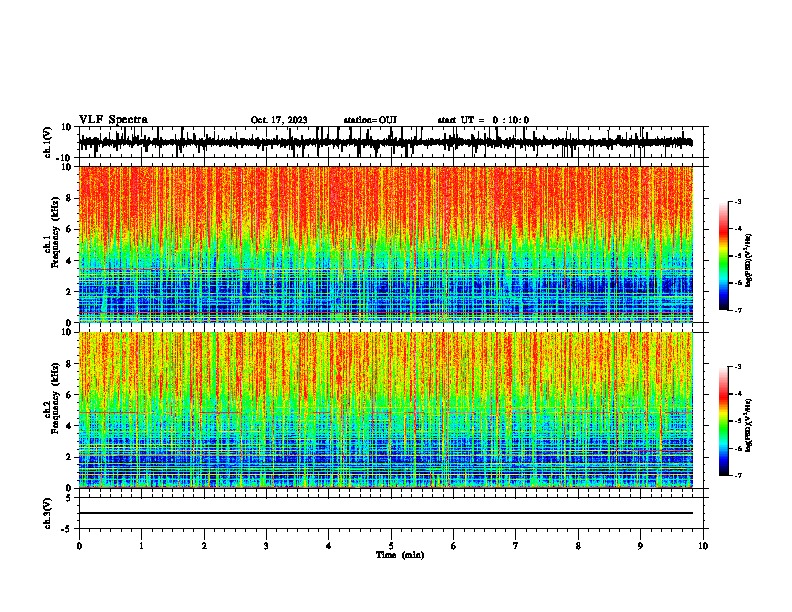Click inside the ch.1 spectrogram panel
This screenshot has height=612, width=792.
386,244
